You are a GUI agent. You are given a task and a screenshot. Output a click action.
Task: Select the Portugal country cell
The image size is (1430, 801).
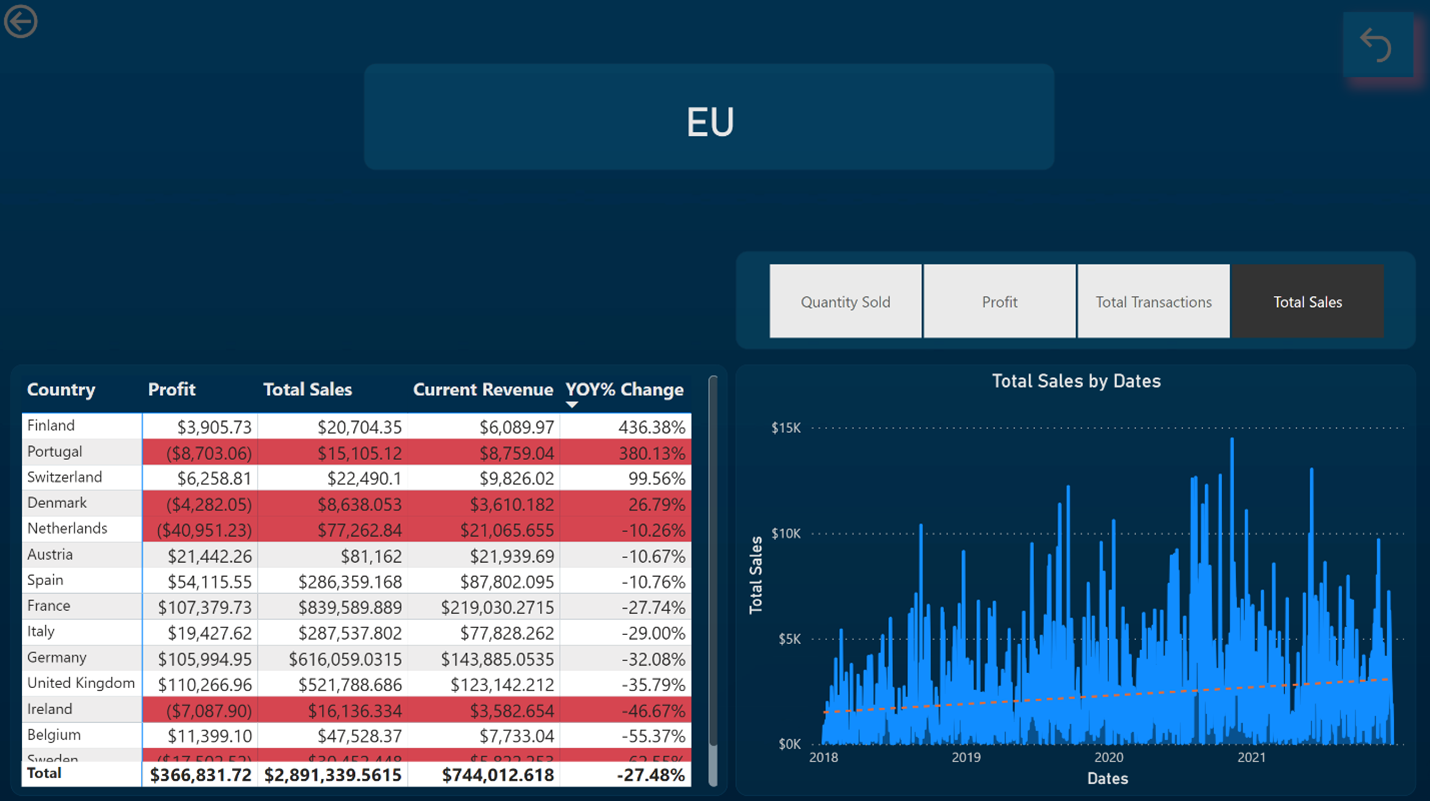[55, 452]
